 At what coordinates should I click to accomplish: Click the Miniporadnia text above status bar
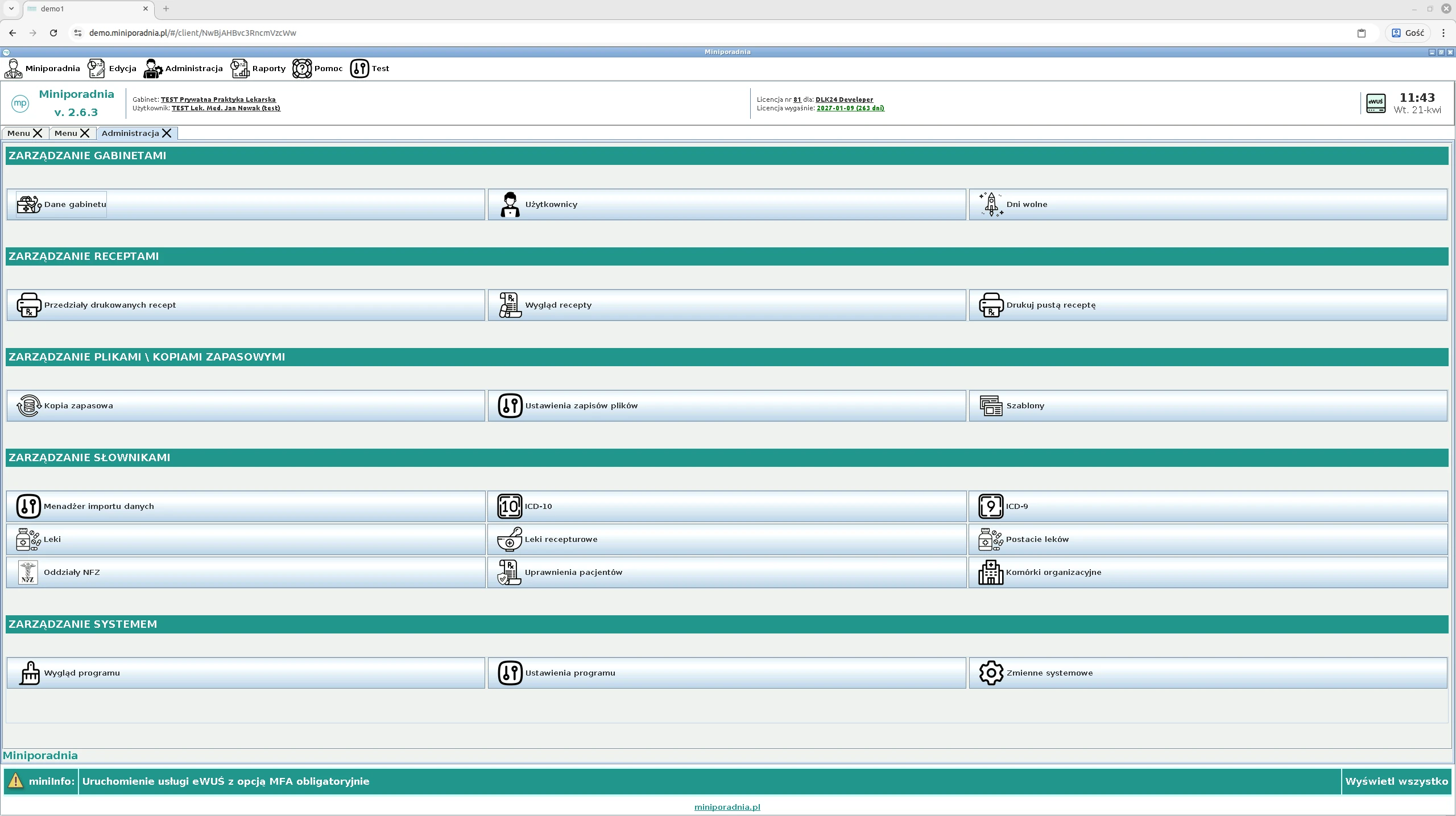[x=40, y=755]
